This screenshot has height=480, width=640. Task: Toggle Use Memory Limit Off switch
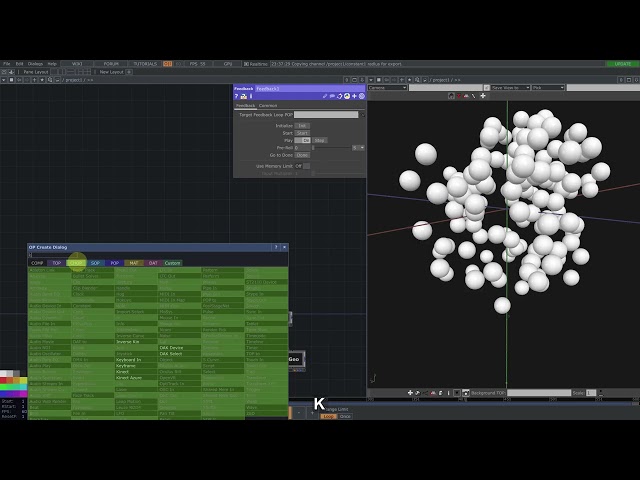click(x=302, y=166)
